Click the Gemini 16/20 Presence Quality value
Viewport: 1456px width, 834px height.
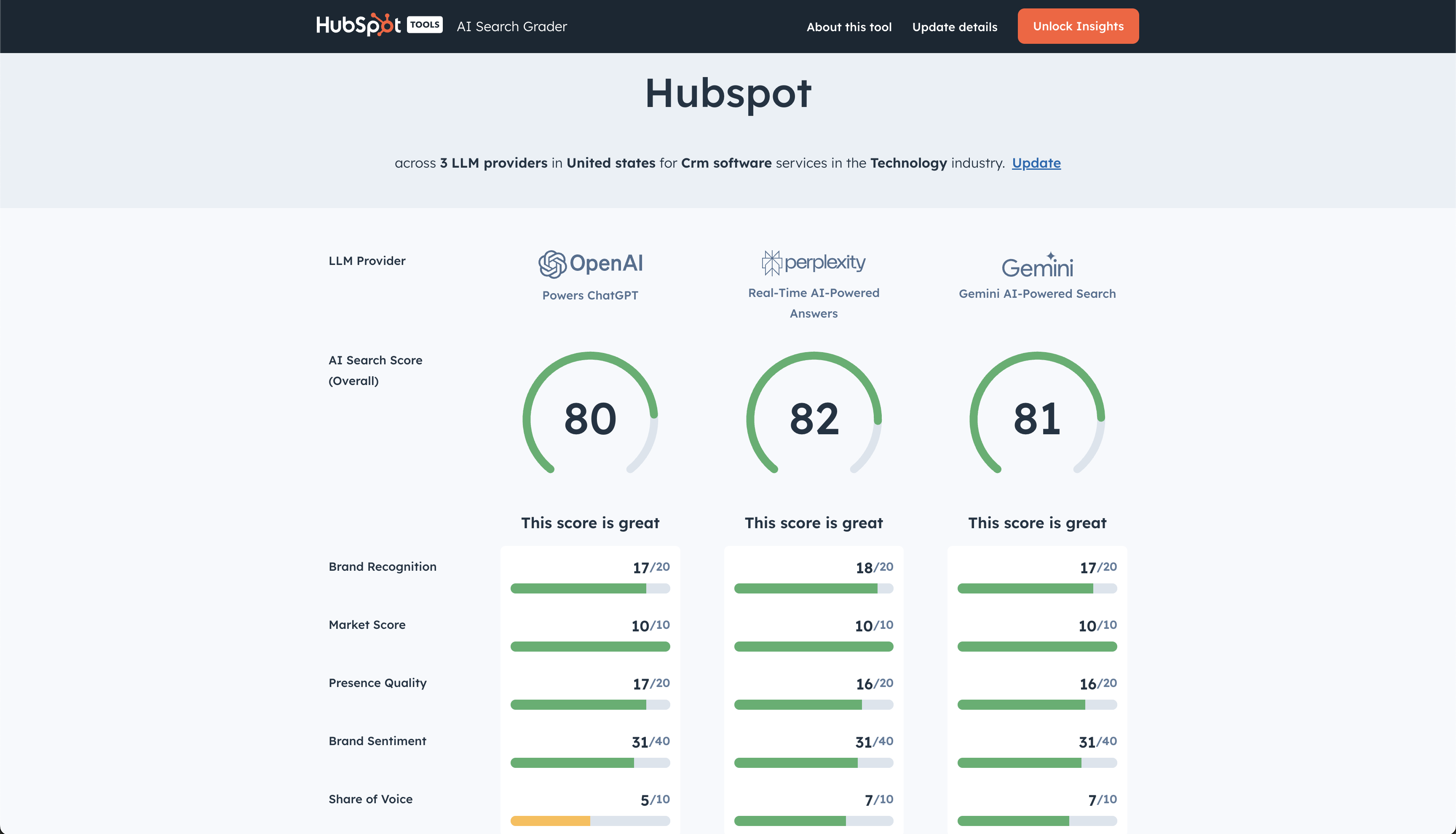1098,684
